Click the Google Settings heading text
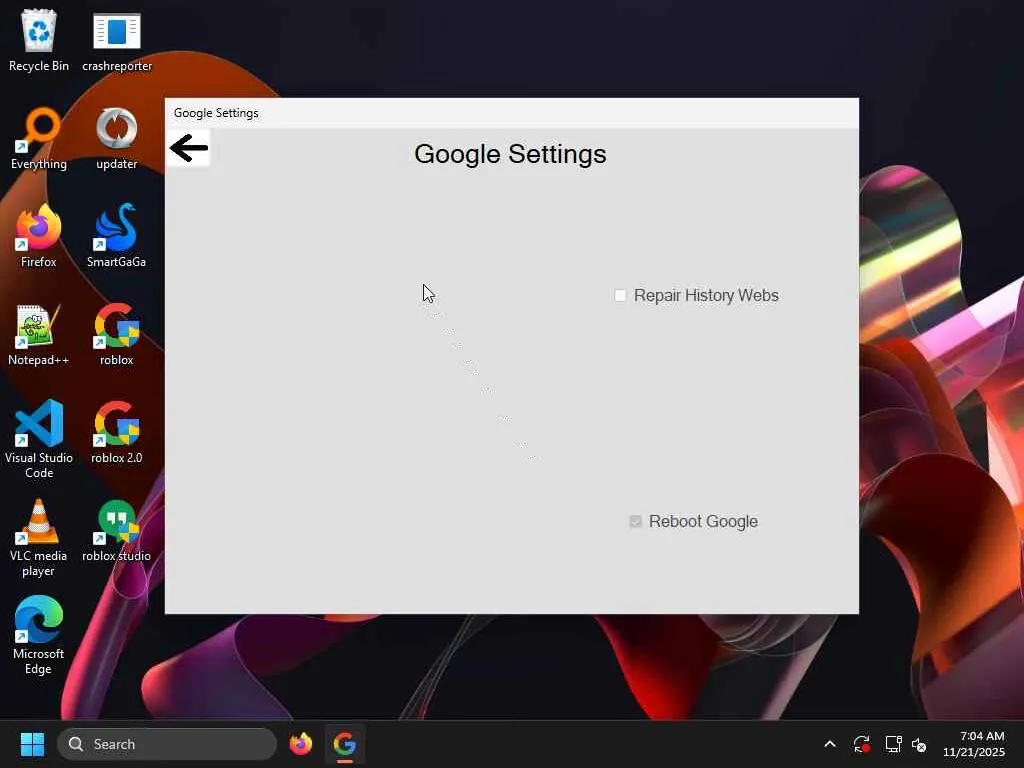 pyautogui.click(x=510, y=154)
